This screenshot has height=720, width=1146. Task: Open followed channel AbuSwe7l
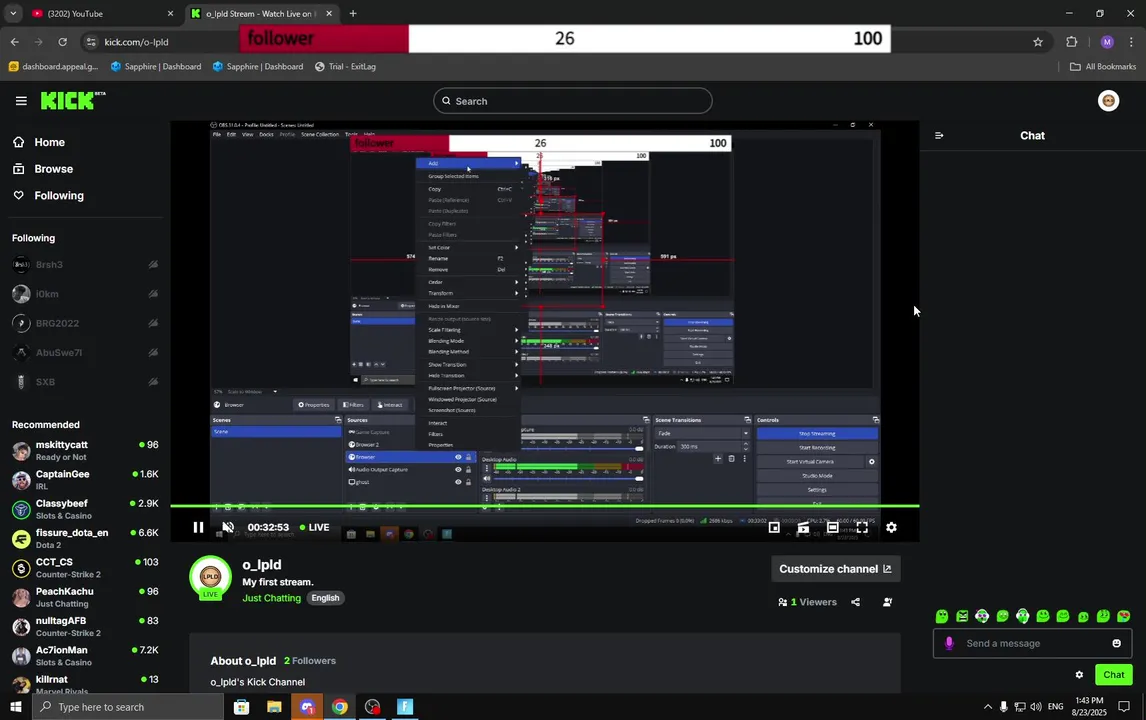coord(86,352)
